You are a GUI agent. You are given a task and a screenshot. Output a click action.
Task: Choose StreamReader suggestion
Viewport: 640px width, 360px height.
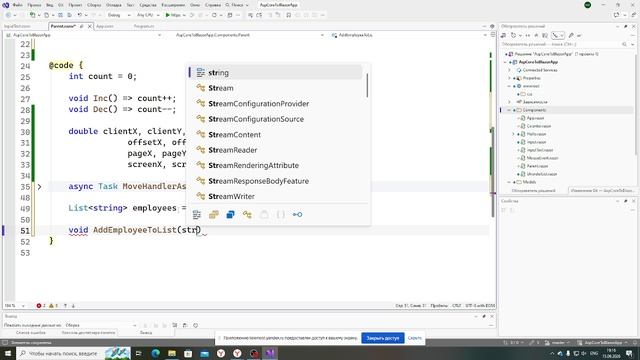coord(276,150)
